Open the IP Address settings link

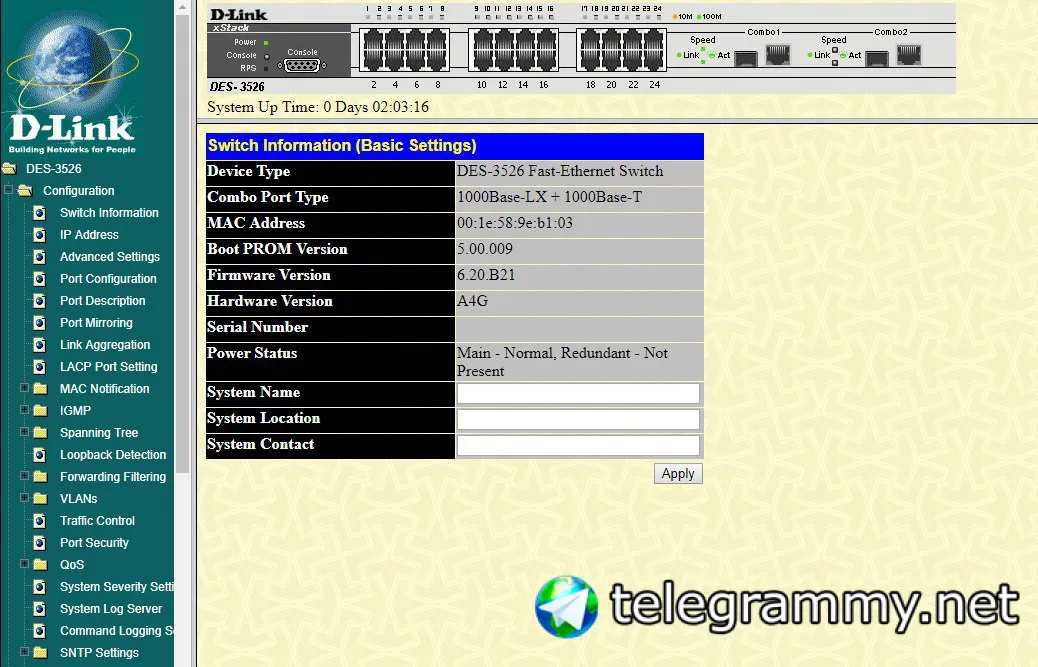89,235
